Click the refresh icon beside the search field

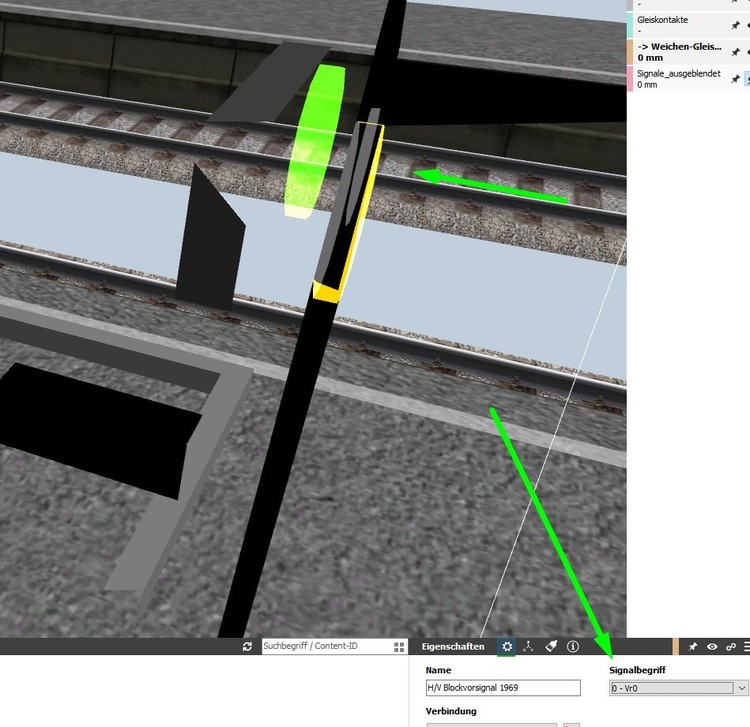click(247, 647)
